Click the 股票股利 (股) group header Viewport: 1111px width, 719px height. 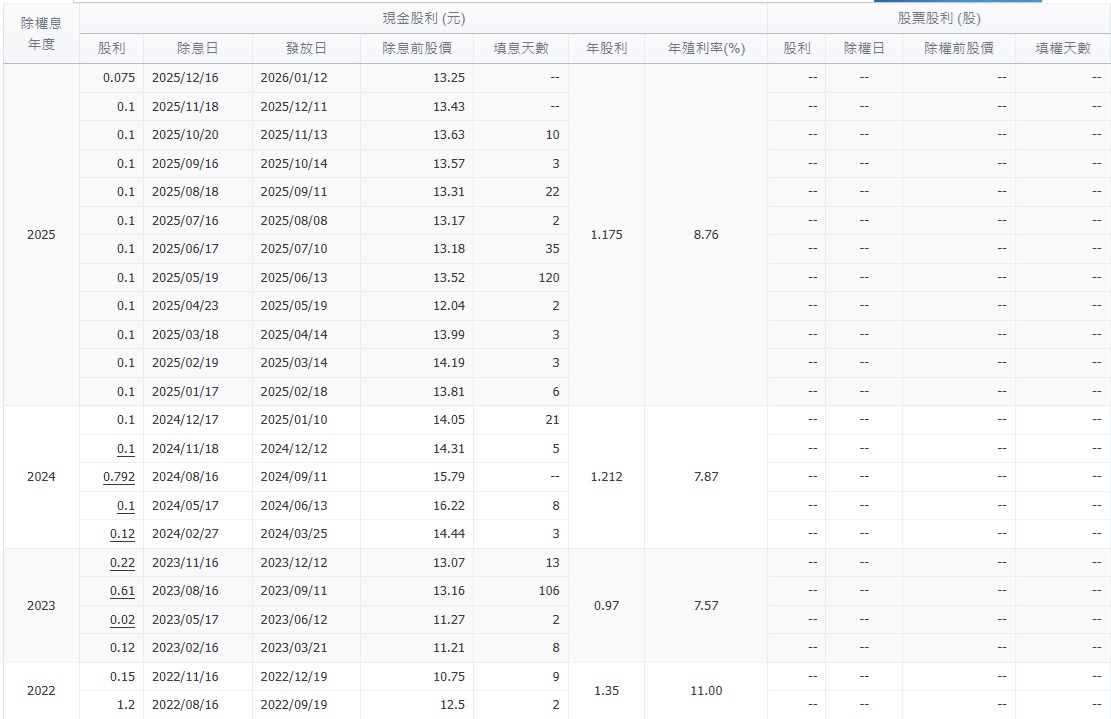[x=939, y=19]
